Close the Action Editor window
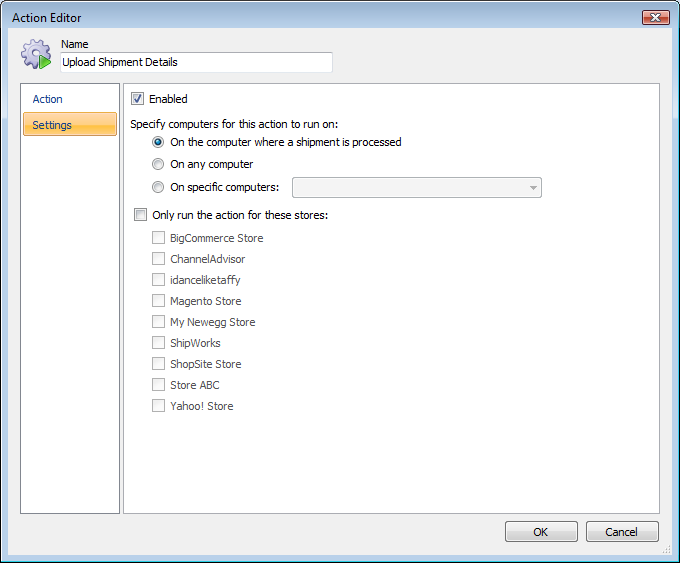680x563 pixels. [655, 17]
